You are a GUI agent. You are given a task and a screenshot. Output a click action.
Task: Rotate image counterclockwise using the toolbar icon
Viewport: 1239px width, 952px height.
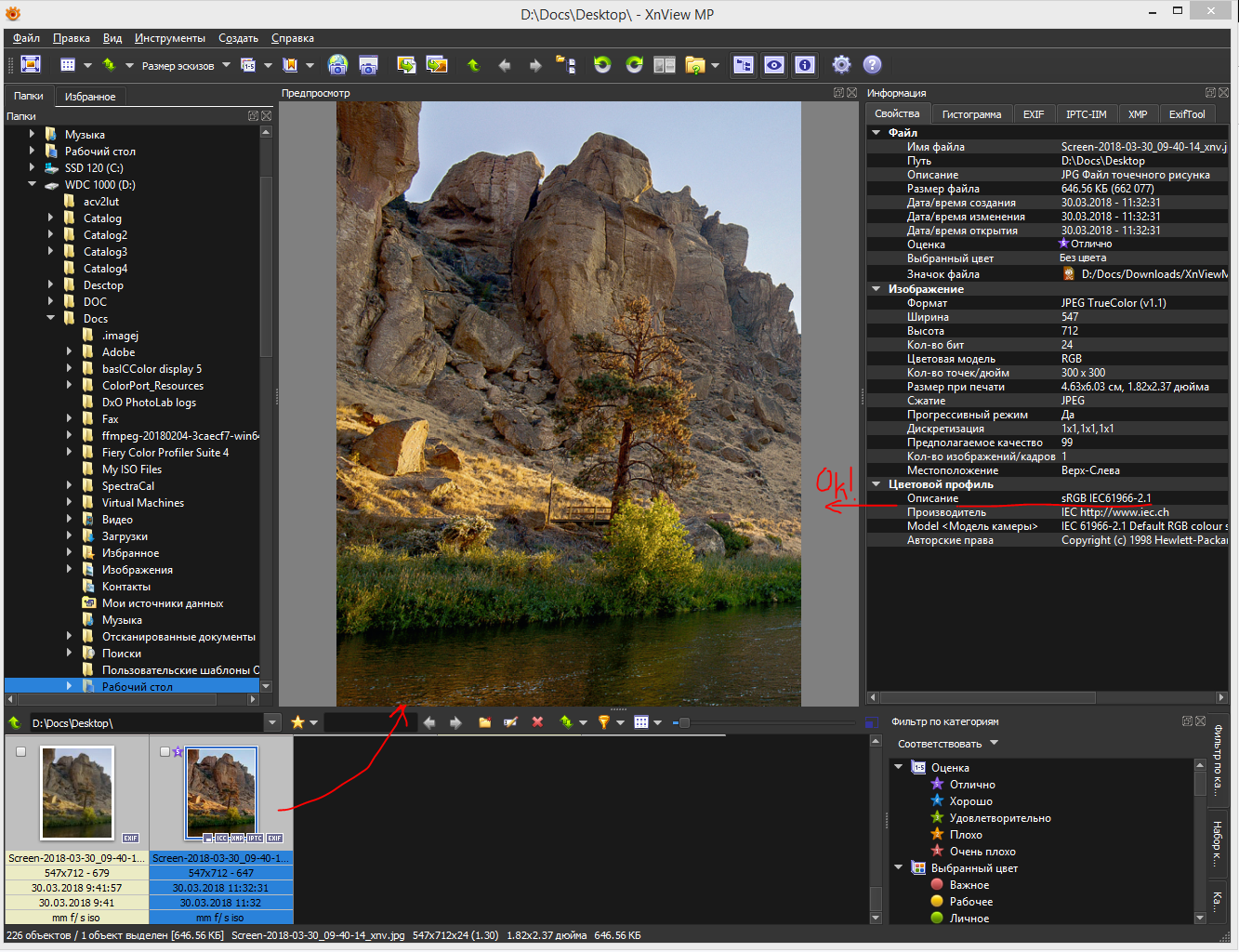pyautogui.click(x=602, y=64)
